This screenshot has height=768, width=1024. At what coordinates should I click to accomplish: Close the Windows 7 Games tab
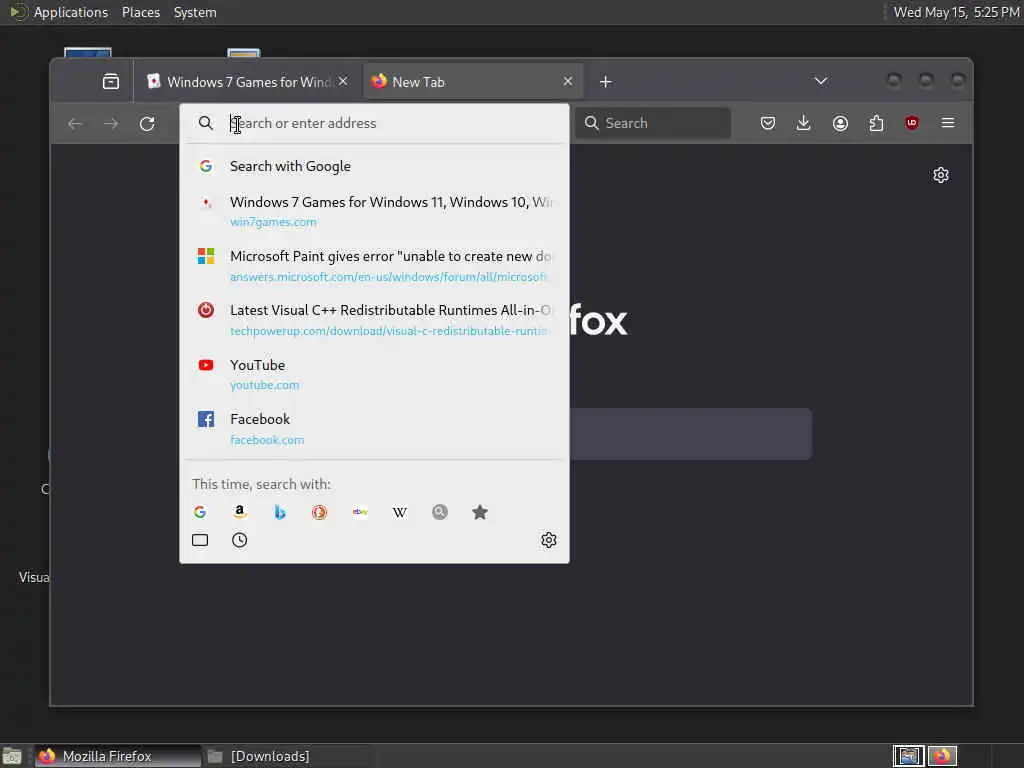click(x=343, y=81)
